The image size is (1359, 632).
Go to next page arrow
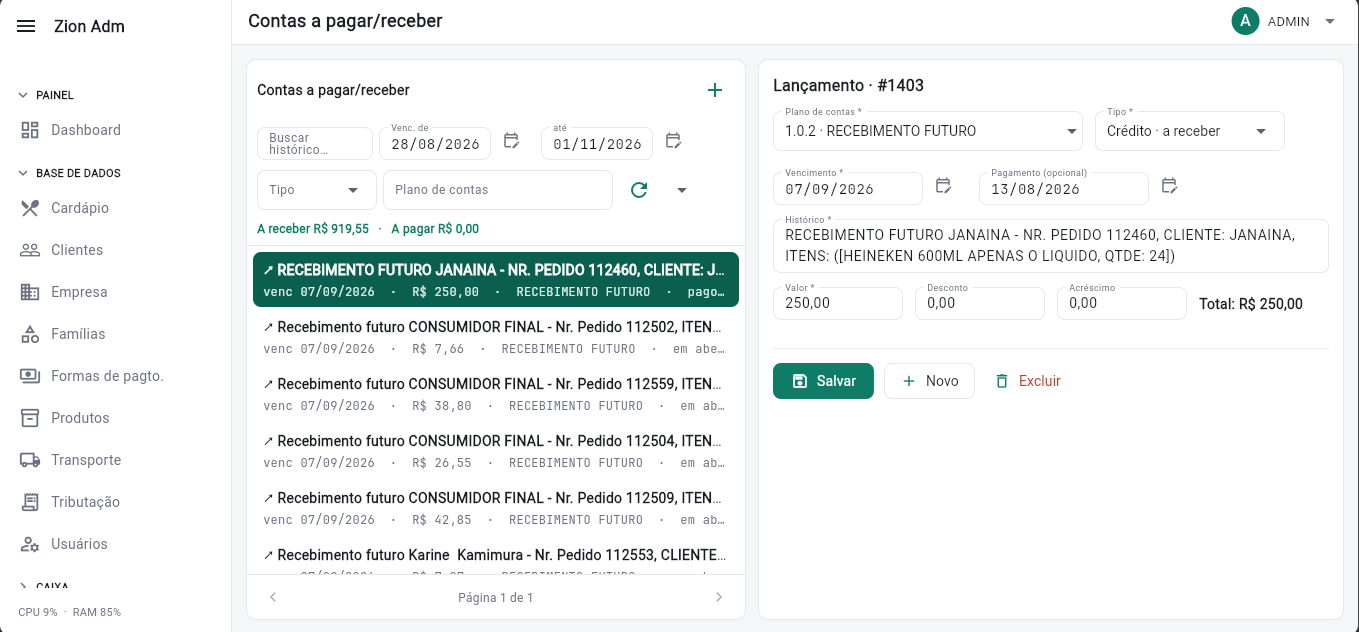pyautogui.click(x=718, y=597)
